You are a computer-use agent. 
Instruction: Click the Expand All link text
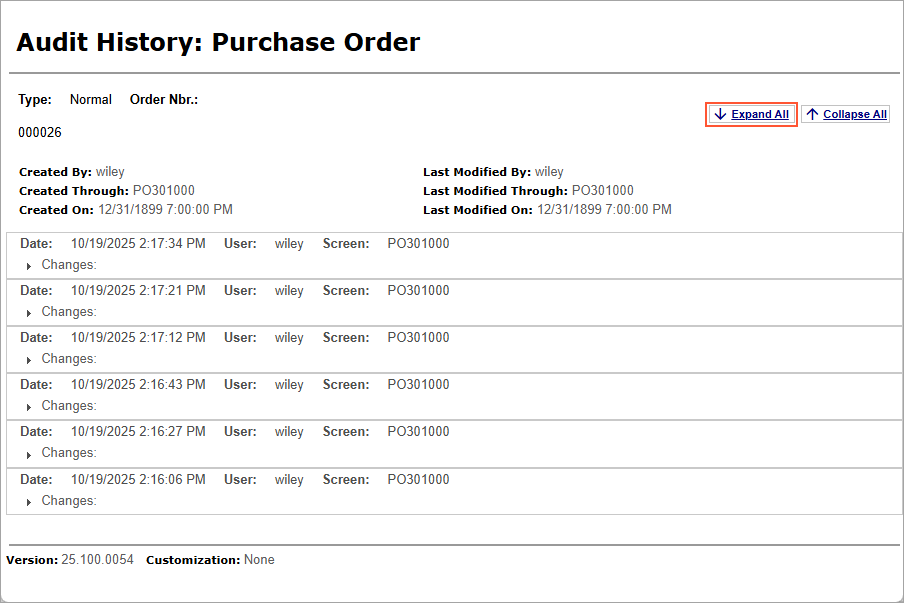click(760, 115)
